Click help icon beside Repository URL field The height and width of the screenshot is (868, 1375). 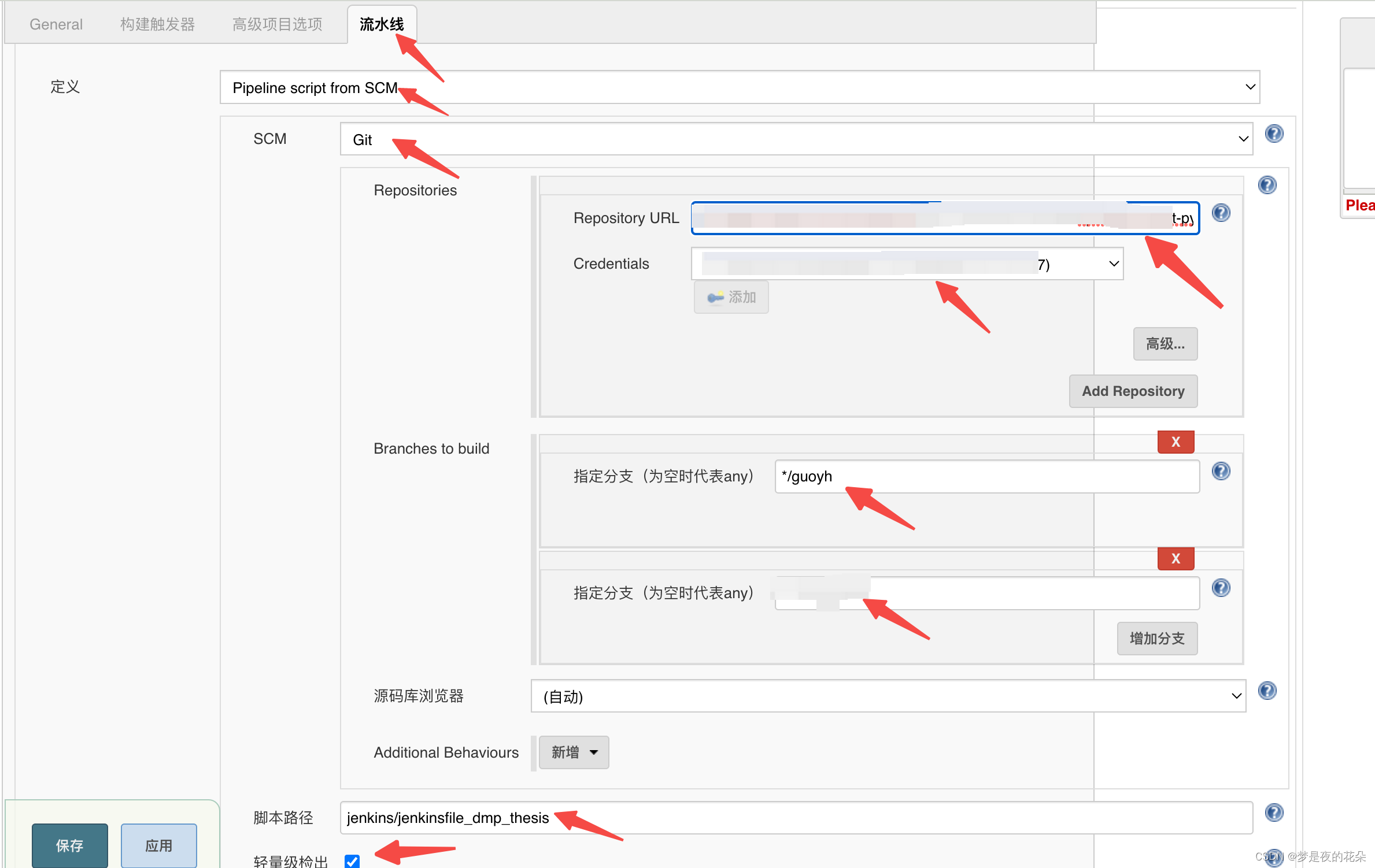(x=1221, y=213)
